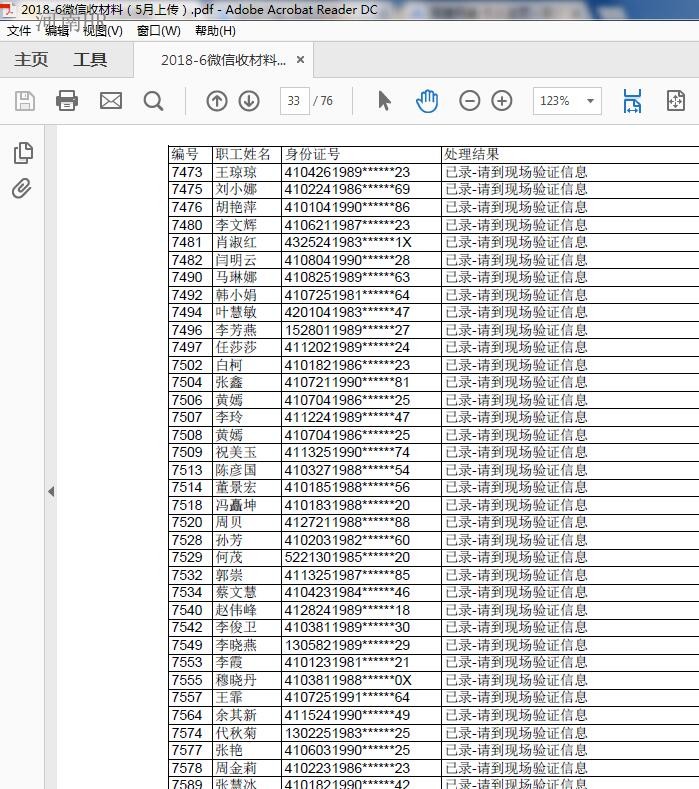Image resolution: width=699 pixels, height=789 pixels.
Task: Click the fit page view icon
Action: 675,101
